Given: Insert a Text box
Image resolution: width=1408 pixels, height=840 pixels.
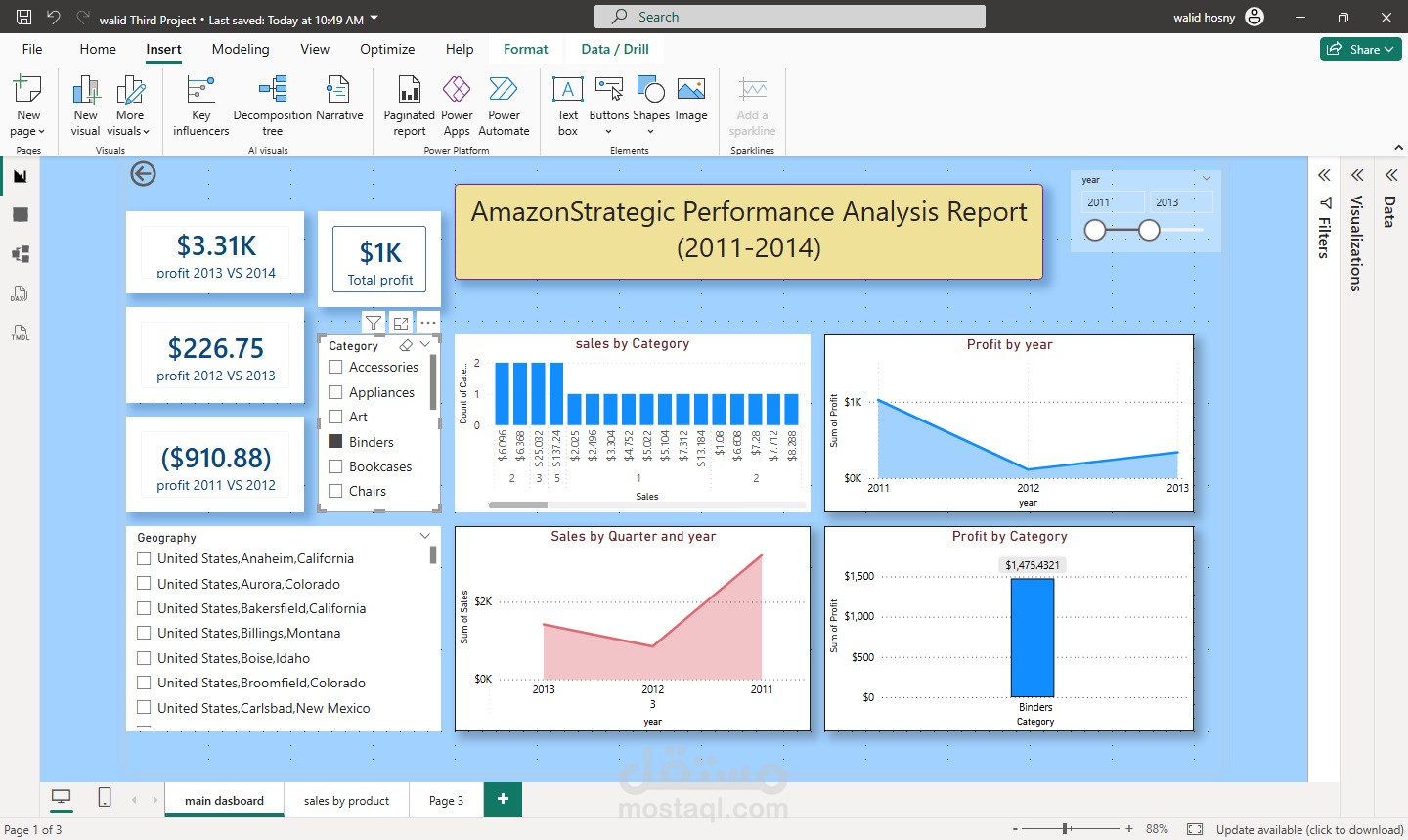Looking at the screenshot, I should coord(568,107).
